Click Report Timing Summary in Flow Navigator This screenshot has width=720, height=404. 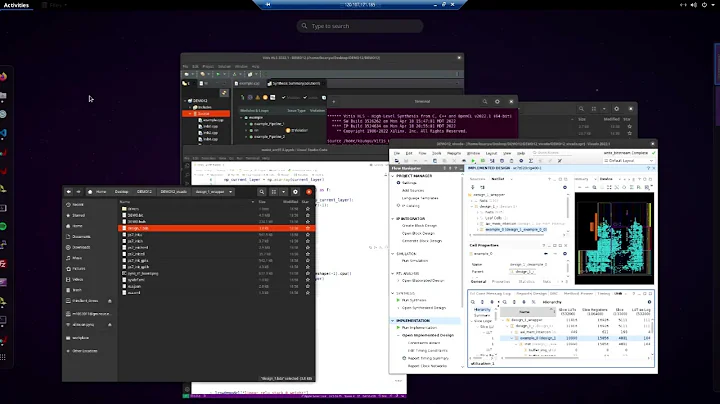pyautogui.click(x=428, y=358)
